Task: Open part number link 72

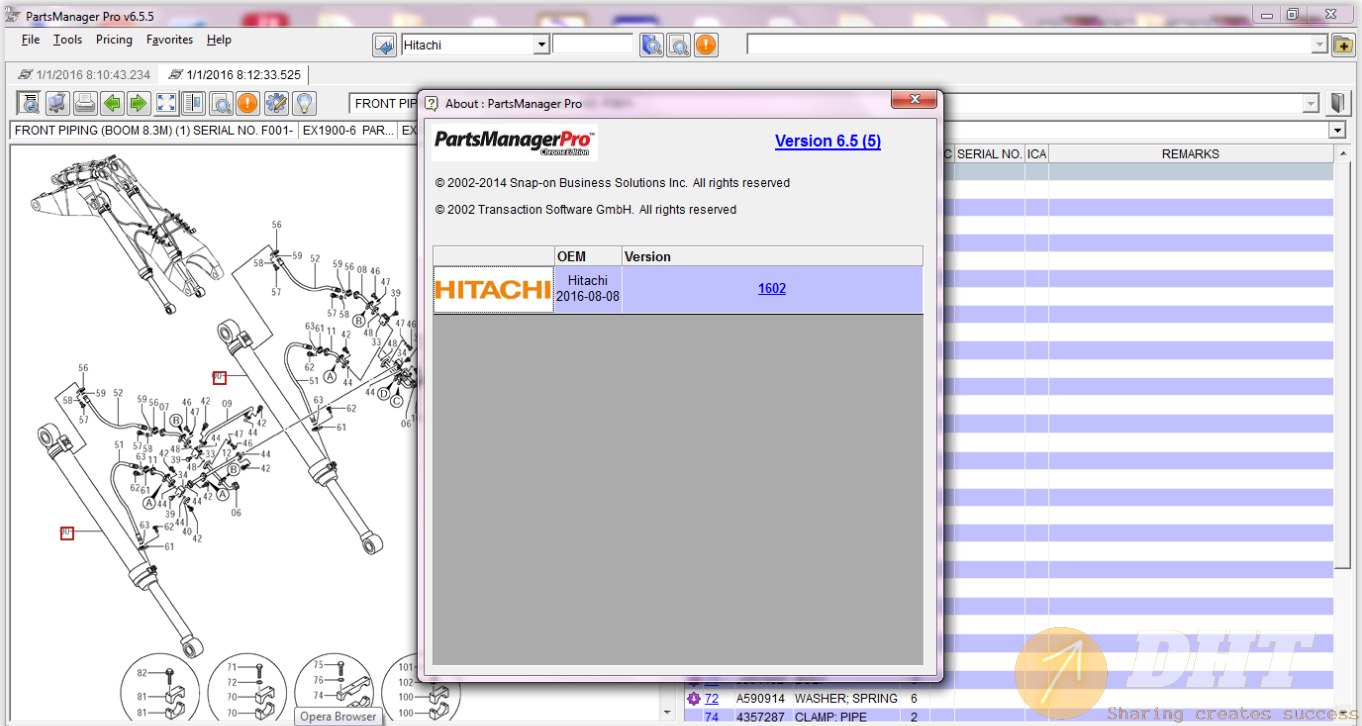Action: point(711,699)
